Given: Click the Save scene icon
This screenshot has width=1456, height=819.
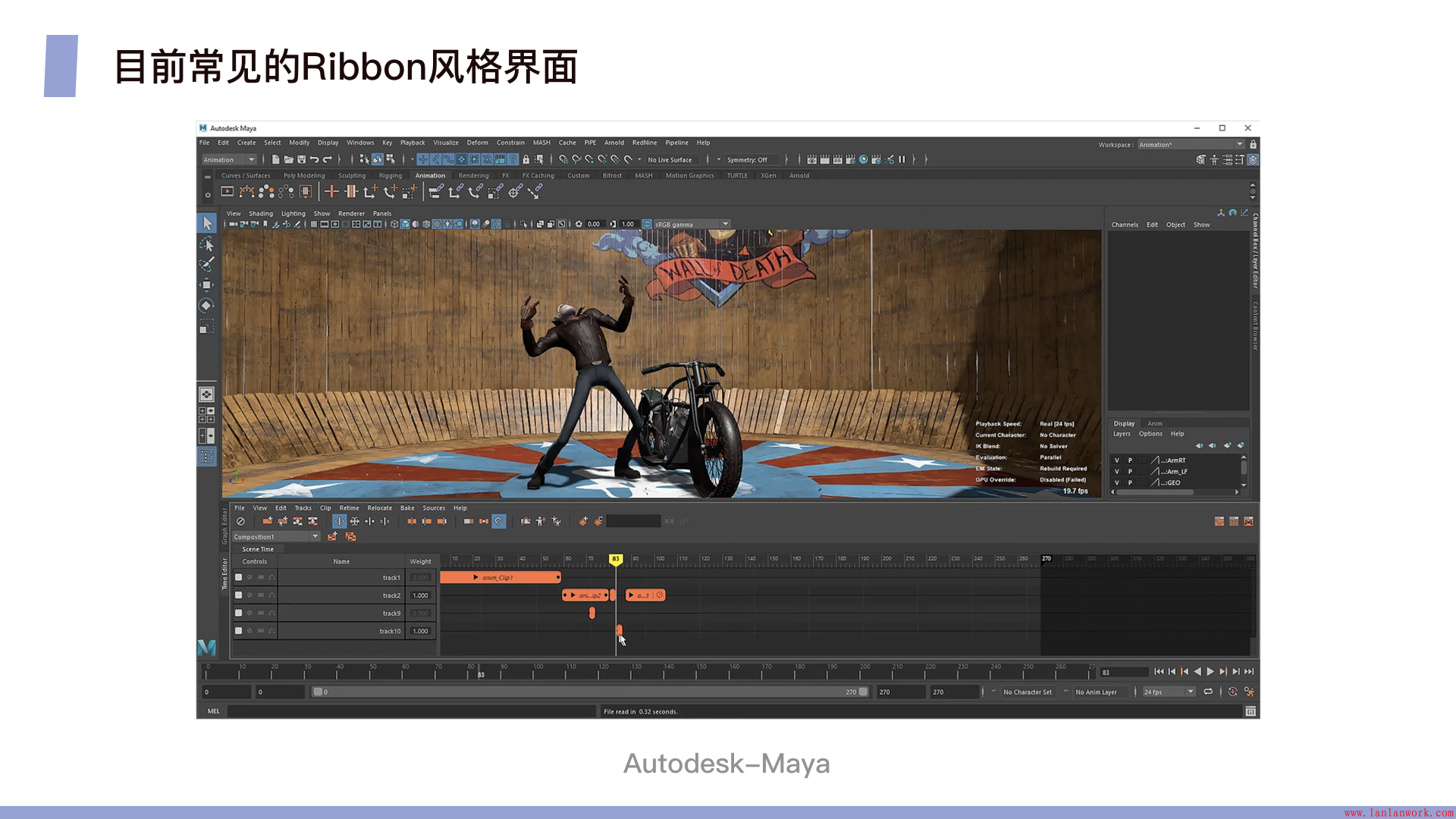Looking at the screenshot, I should click(x=301, y=159).
